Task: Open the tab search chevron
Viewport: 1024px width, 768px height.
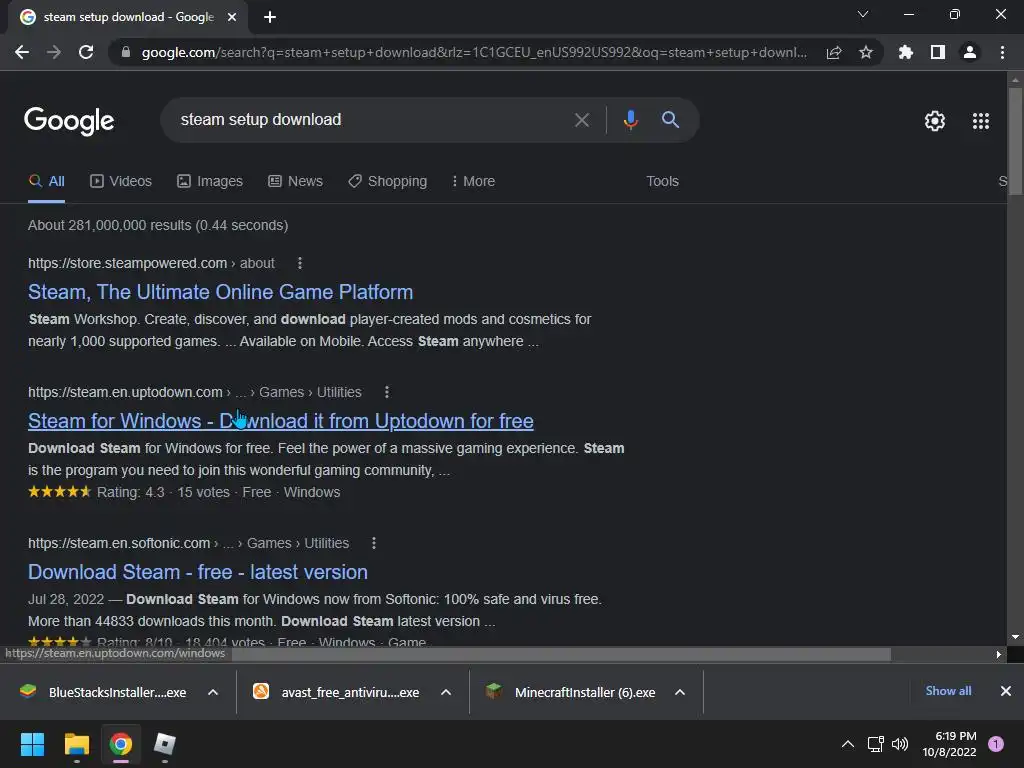Action: click(x=863, y=14)
